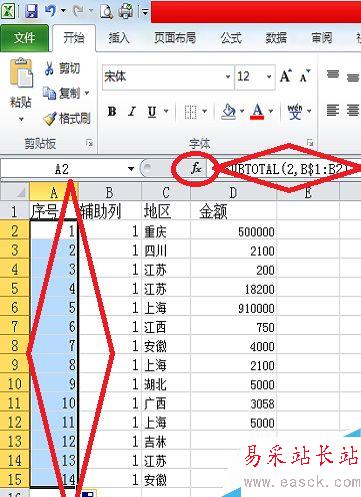Click top align icon
The height and width of the screenshot is (497, 361).
pyautogui.click(x=333, y=74)
